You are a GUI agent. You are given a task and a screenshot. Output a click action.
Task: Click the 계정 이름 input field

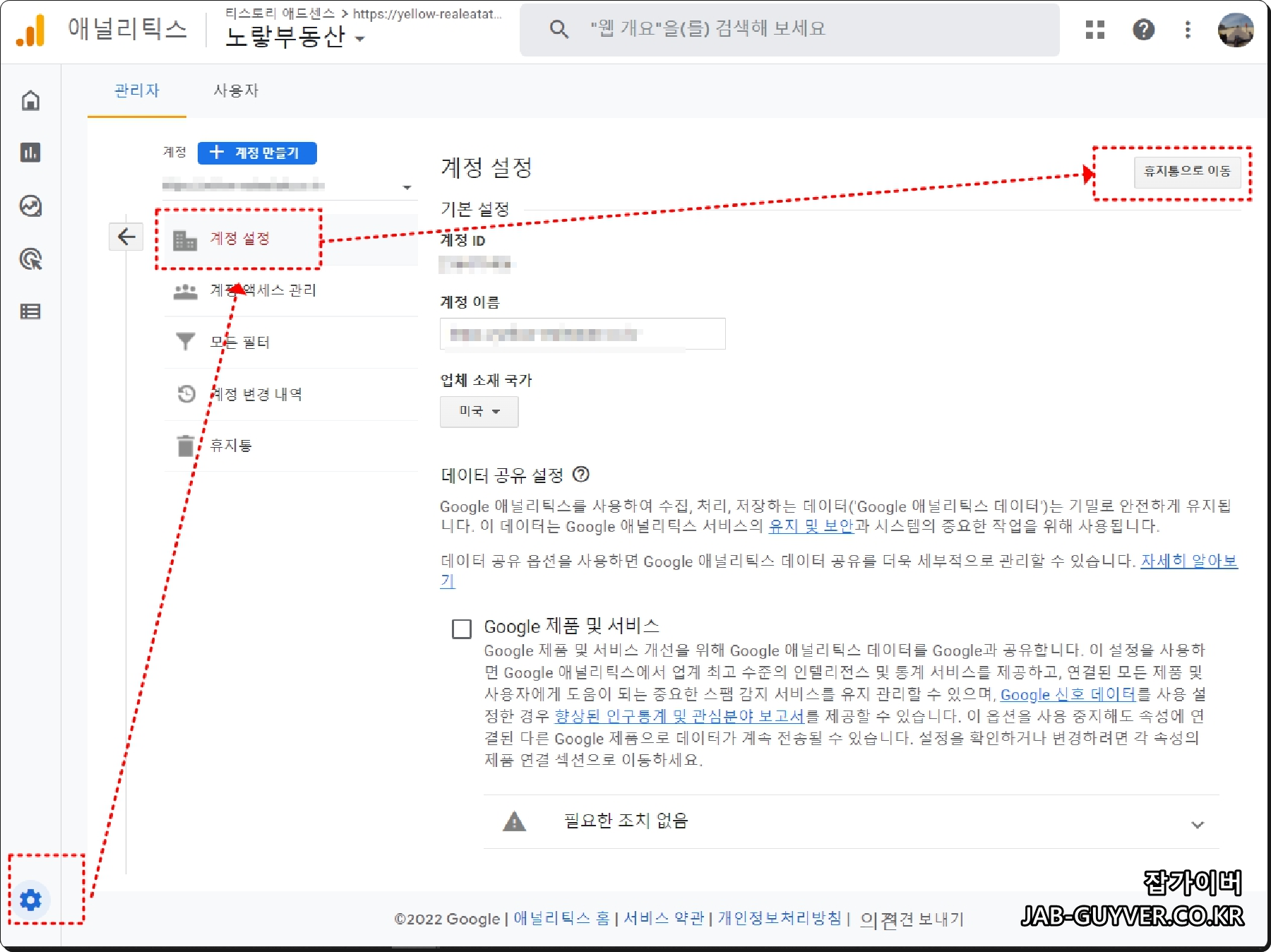(x=583, y=333)
